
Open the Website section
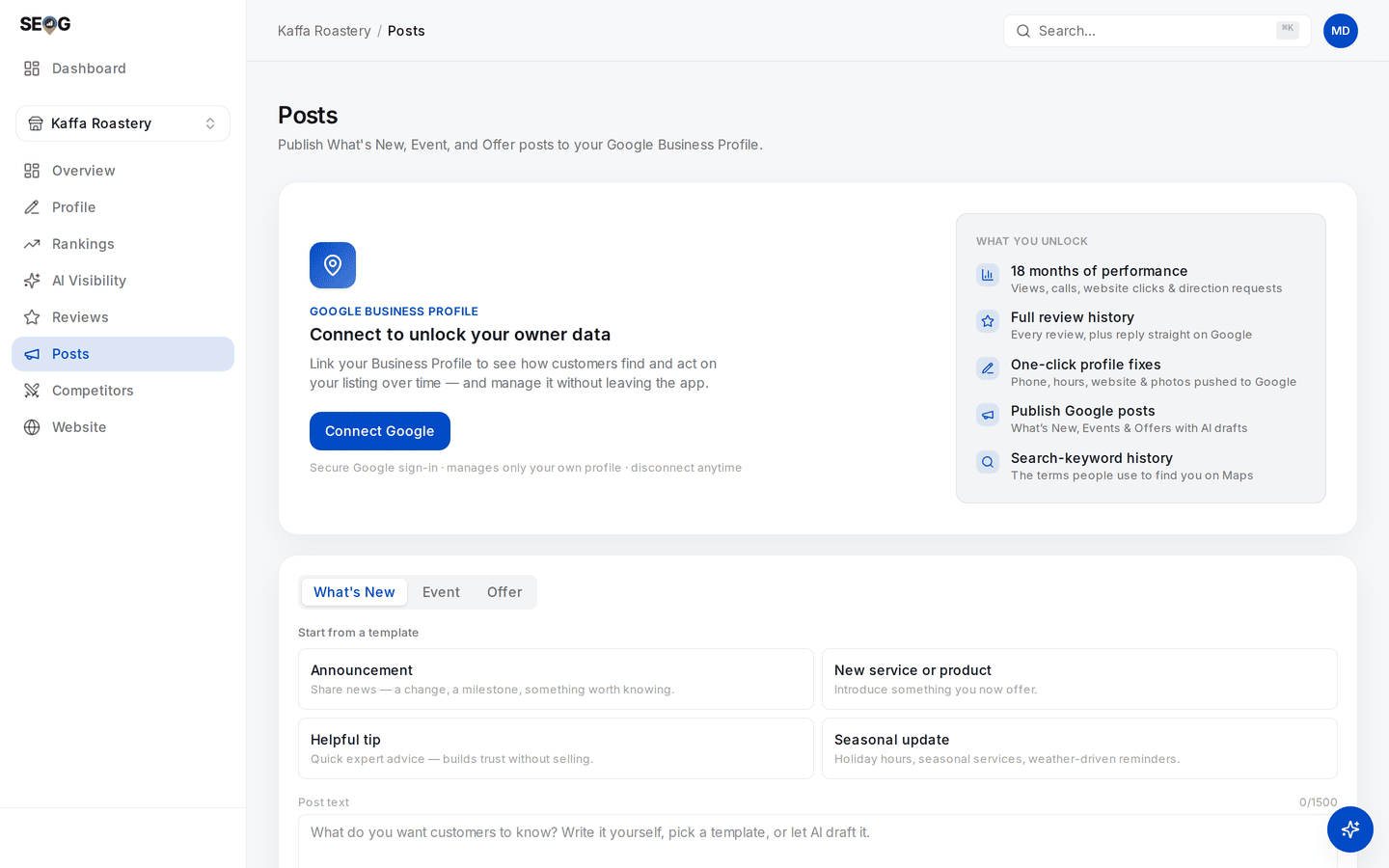pyautogui.click(x=123, y=427)
